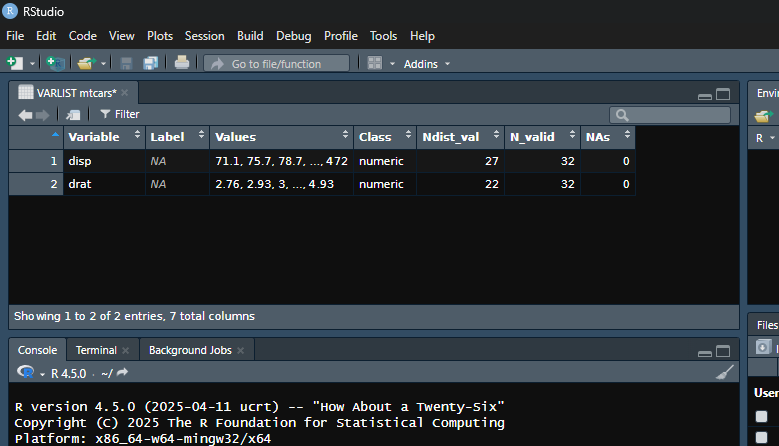
Task: Click the Open File folder icon
Action: point(85,63)
